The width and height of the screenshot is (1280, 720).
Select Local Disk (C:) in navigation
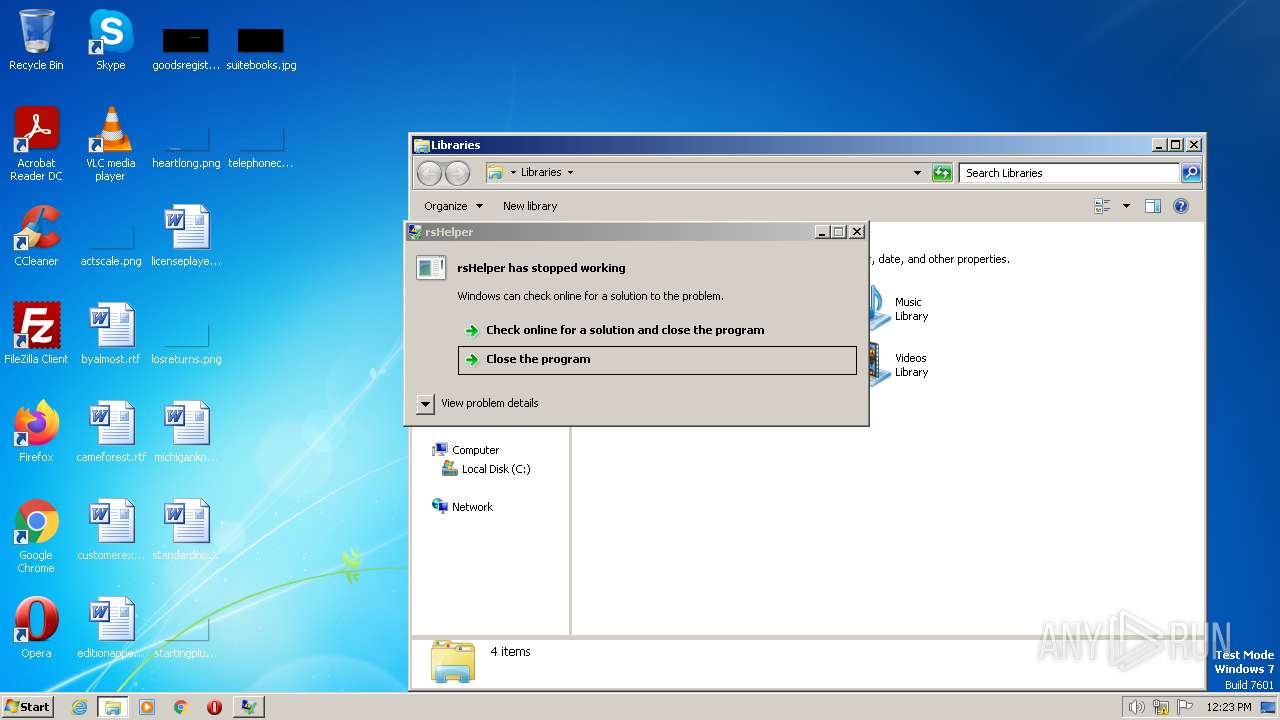(x=487, y=469)
